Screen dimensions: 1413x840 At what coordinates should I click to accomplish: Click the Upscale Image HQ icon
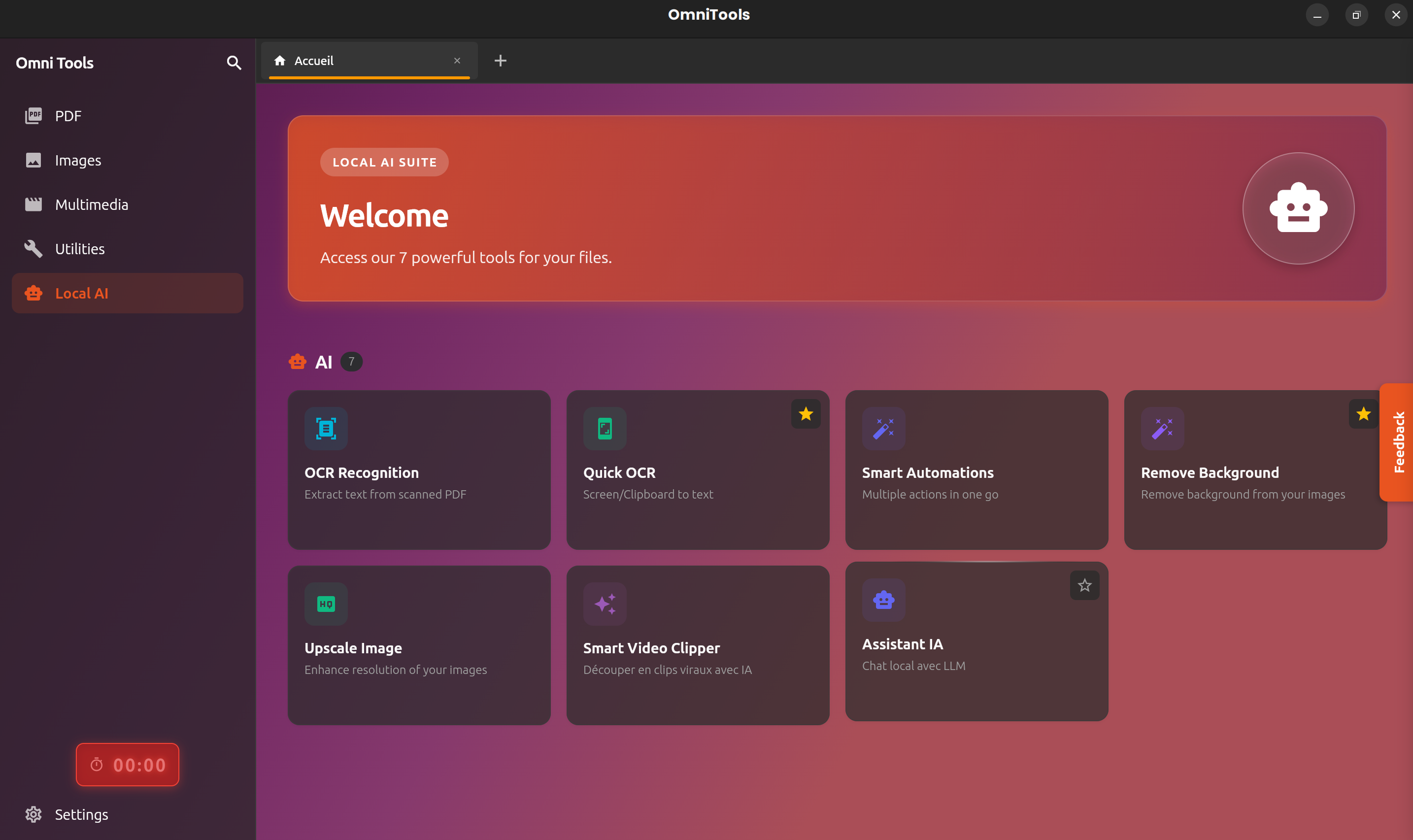coord(326,604)
